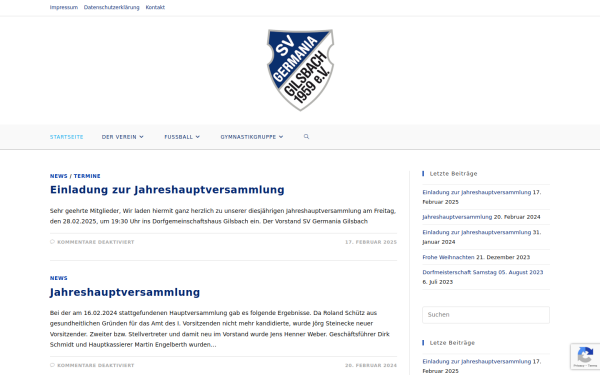This screenshot has height=375, width=600.
Task: Open Jahreshauptversammlung post title
Action: coord(125,292)
